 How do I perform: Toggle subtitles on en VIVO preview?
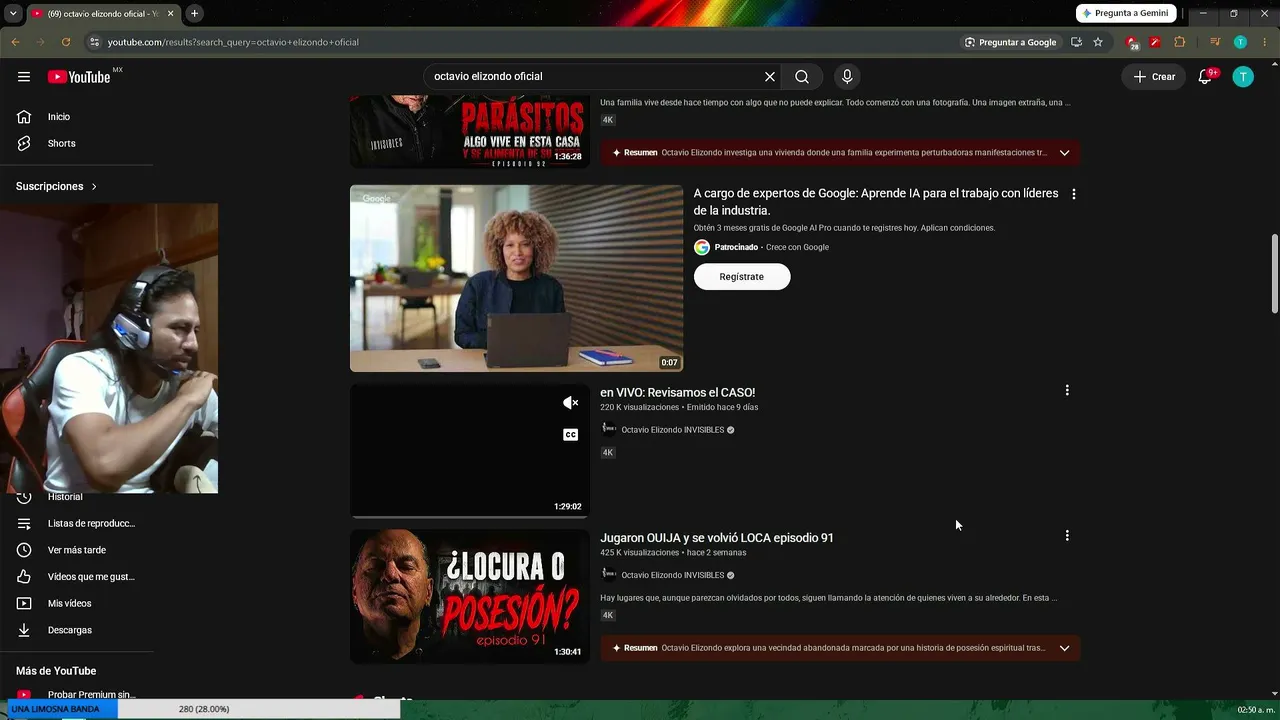pyautogui.click(x=570, y=435)
